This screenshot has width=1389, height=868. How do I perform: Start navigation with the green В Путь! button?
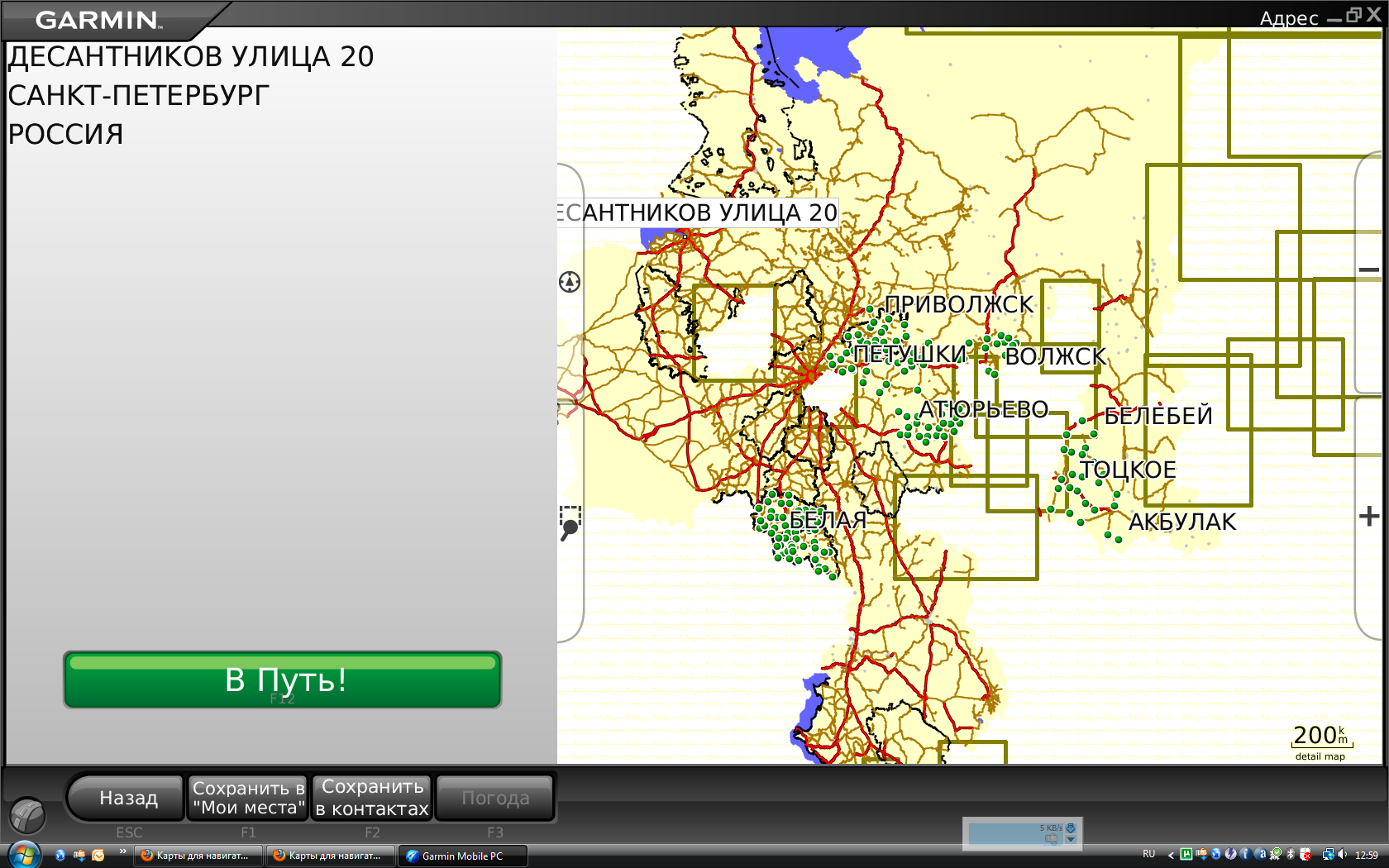coord(282,680)
